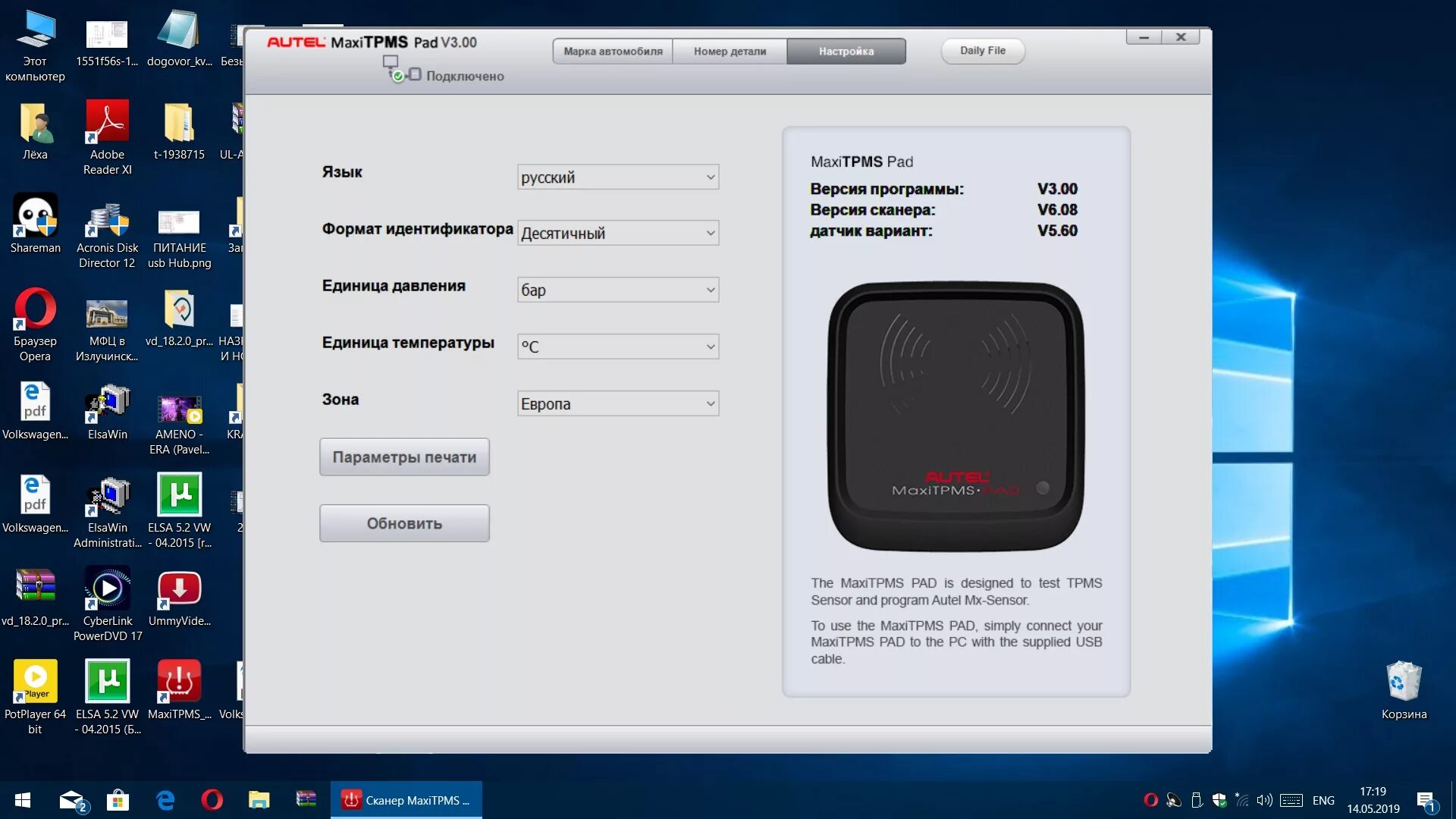Click the Обновить update button
The width and height of the screenshot is (1456, 819).
click(405, 523)
